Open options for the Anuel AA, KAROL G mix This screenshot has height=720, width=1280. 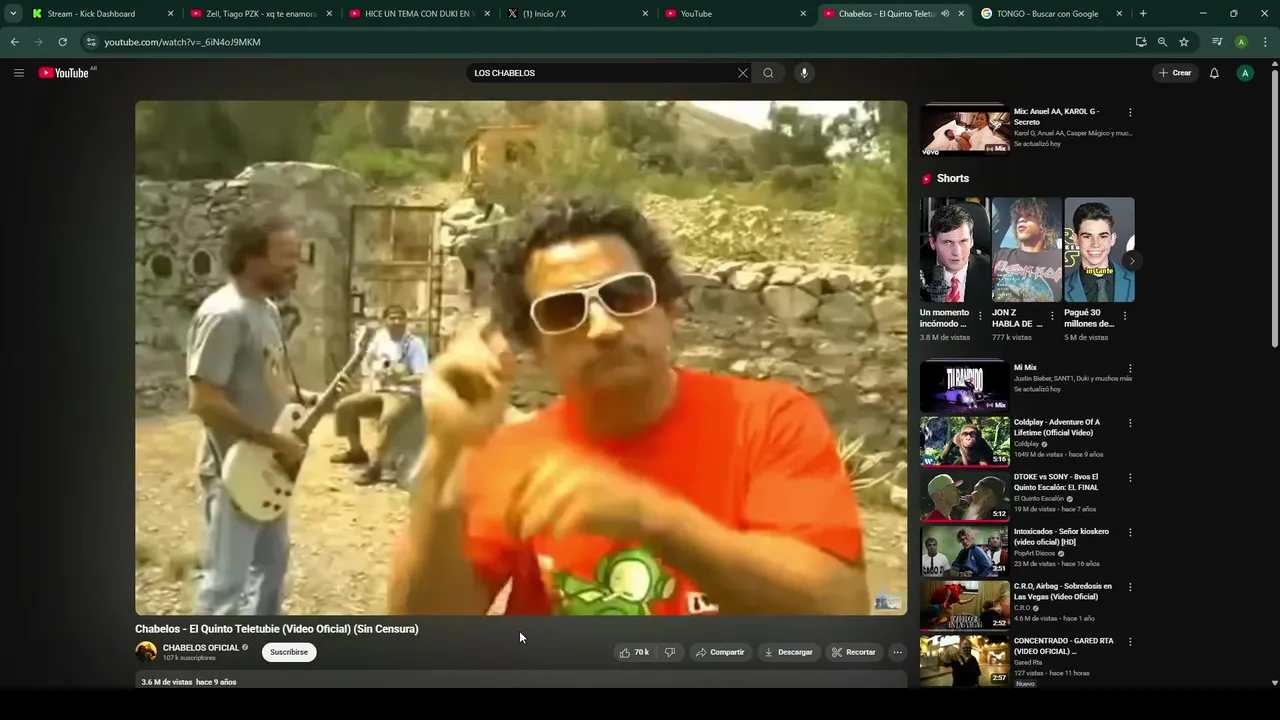coord(1130,113)
